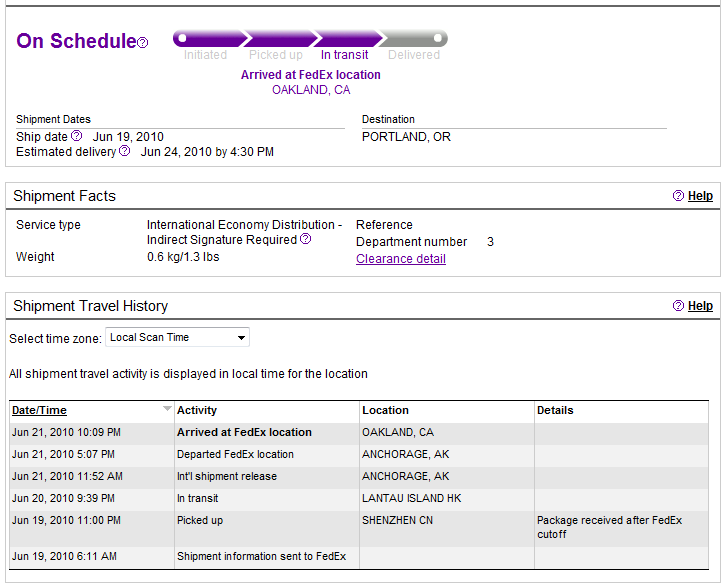This screenshot has width=725, height=588.
Task: Click help icon after Indirect Signature Required
Action: [306, 239]
